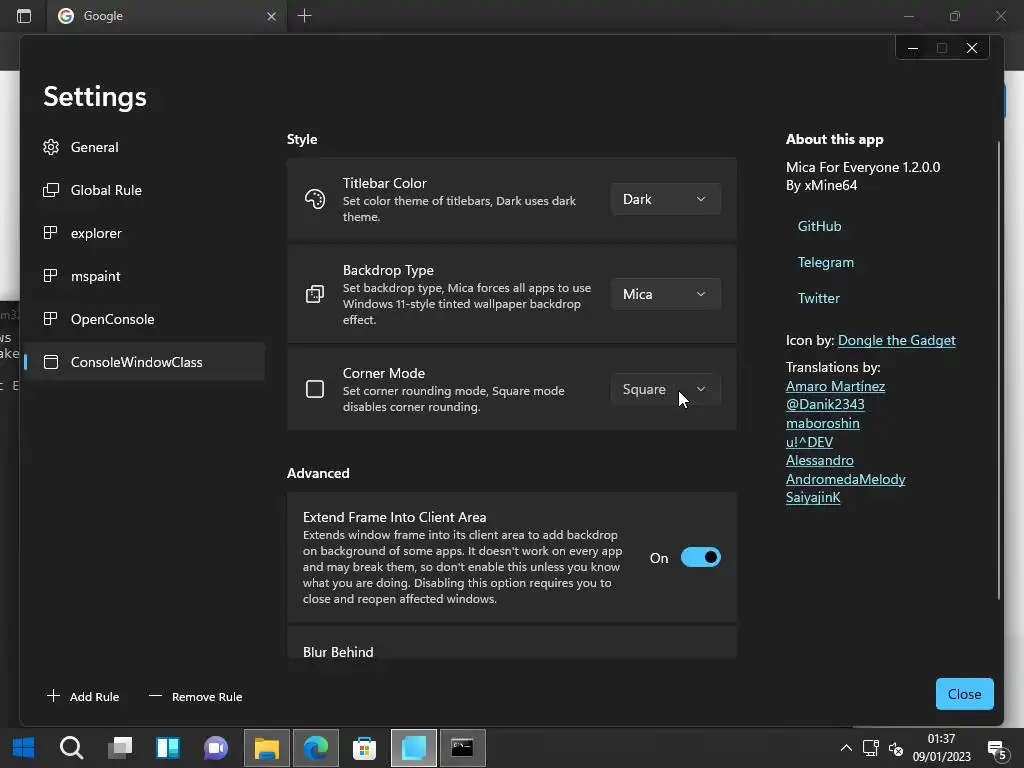Click the Edge tab actions icon

pos(24,16)
